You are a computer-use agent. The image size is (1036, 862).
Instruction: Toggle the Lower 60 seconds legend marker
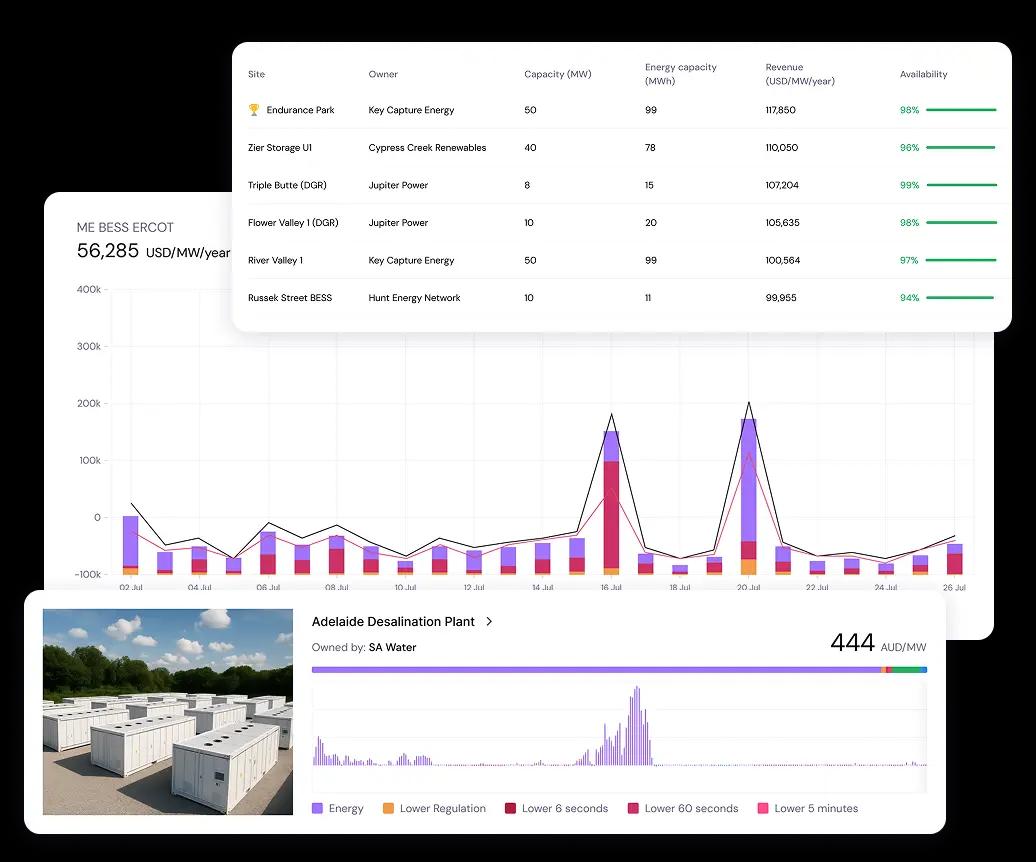(x=633, y=808)
